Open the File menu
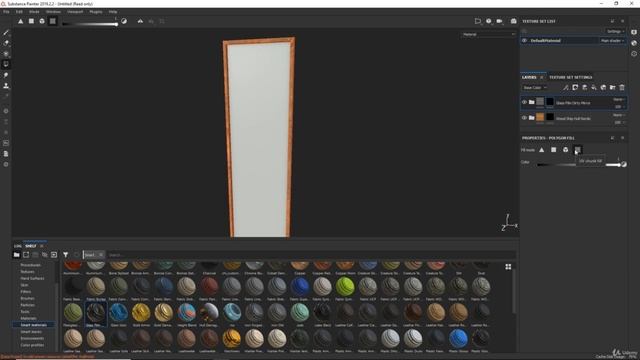Viewport: 640px width, 360px height. 6,12
